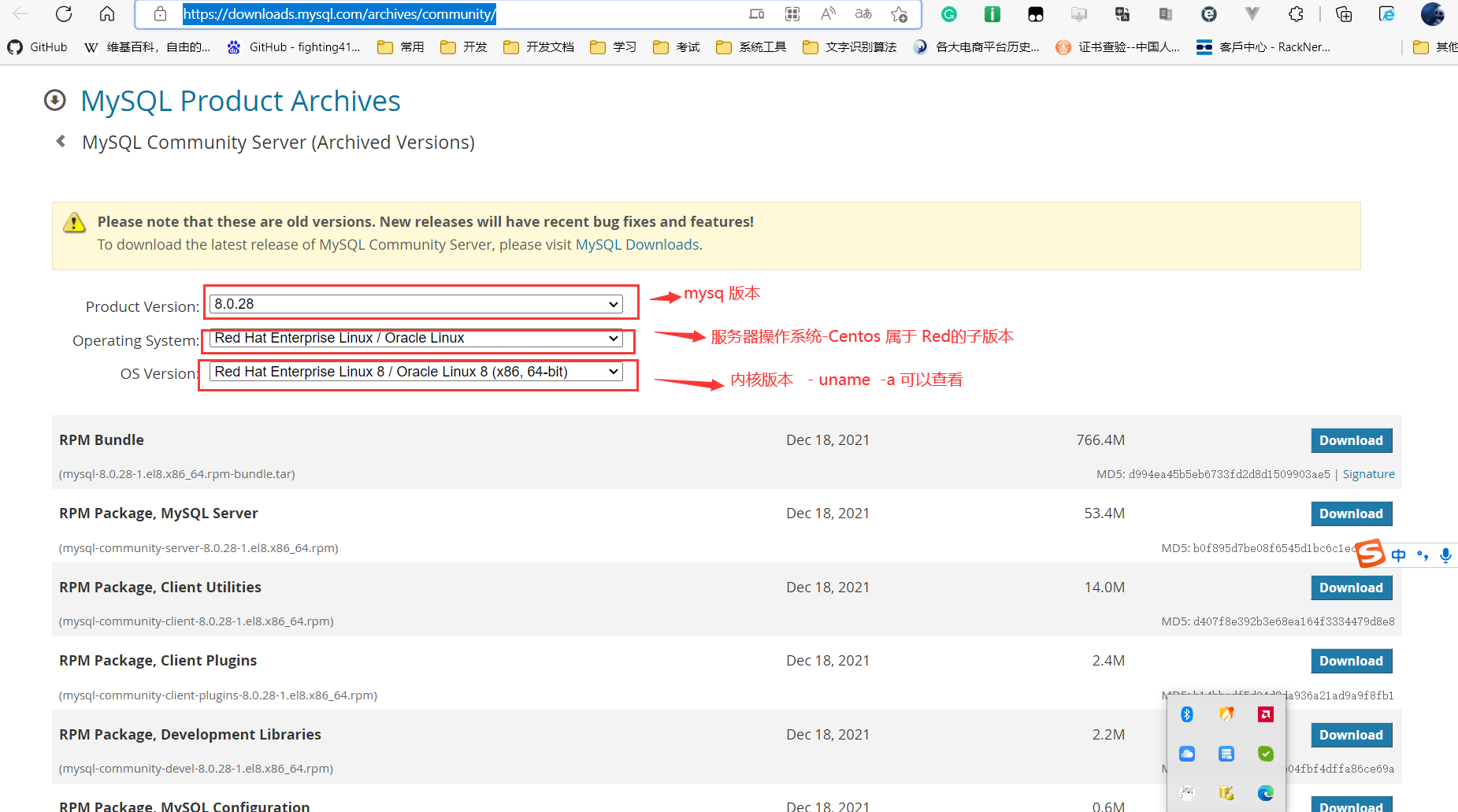Screen dimensions: 1458x812
Task: Open the Collections icon in the toolbar
Action: [1344, 13]
